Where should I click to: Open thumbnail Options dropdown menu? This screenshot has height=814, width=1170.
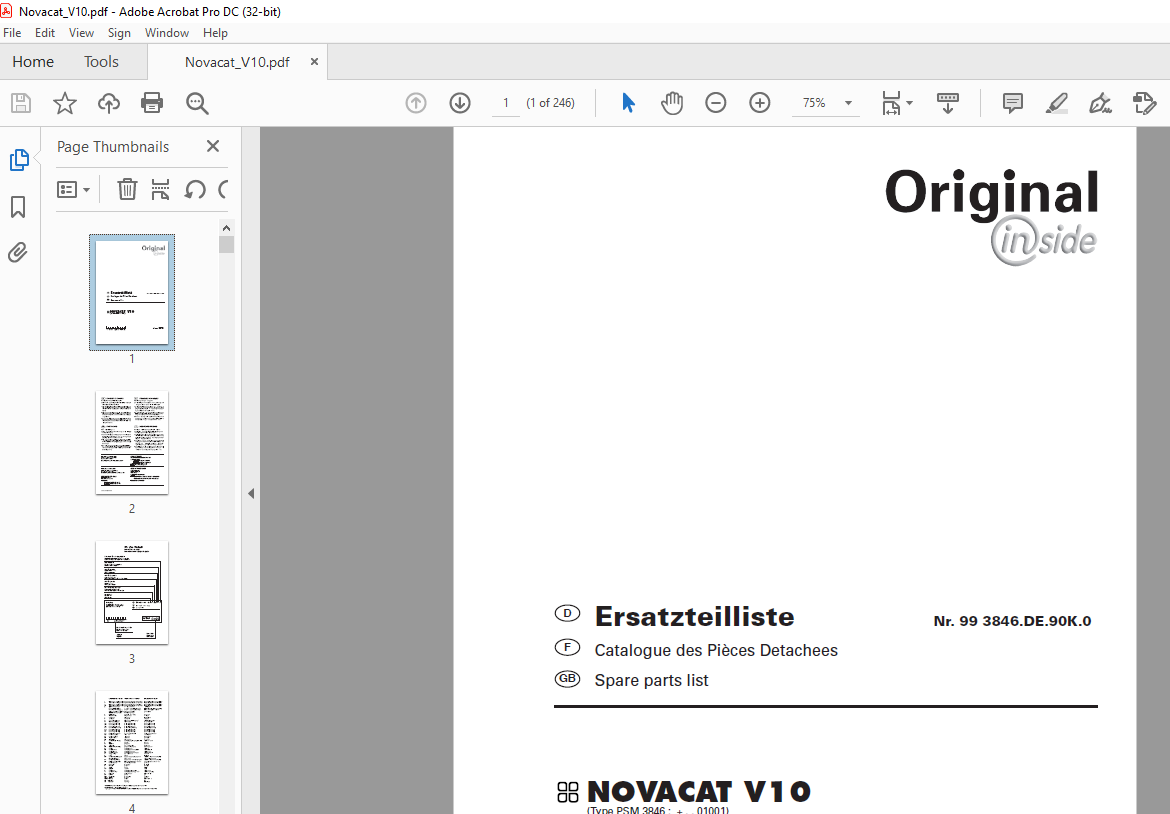pos(73,190)
